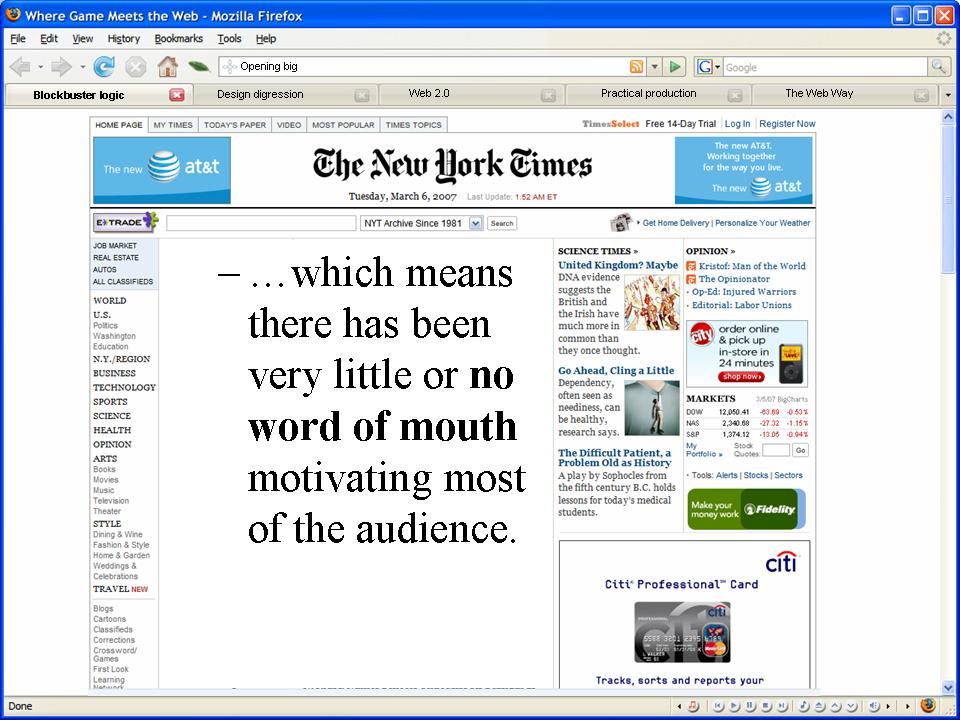Open the back button history dropdown arrow
The image size is (960, 720).
(x=40, y=67)
